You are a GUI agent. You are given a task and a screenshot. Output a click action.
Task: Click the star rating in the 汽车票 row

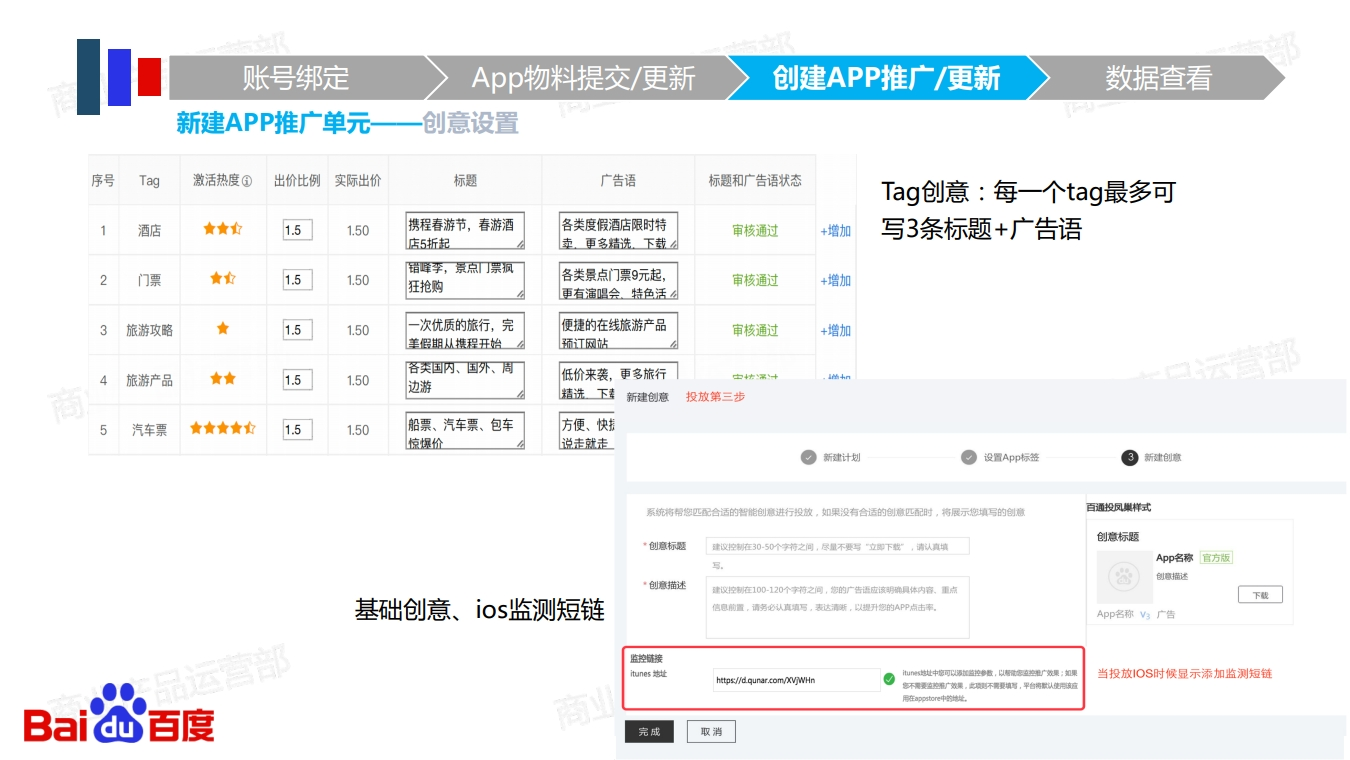coord(223,428)
